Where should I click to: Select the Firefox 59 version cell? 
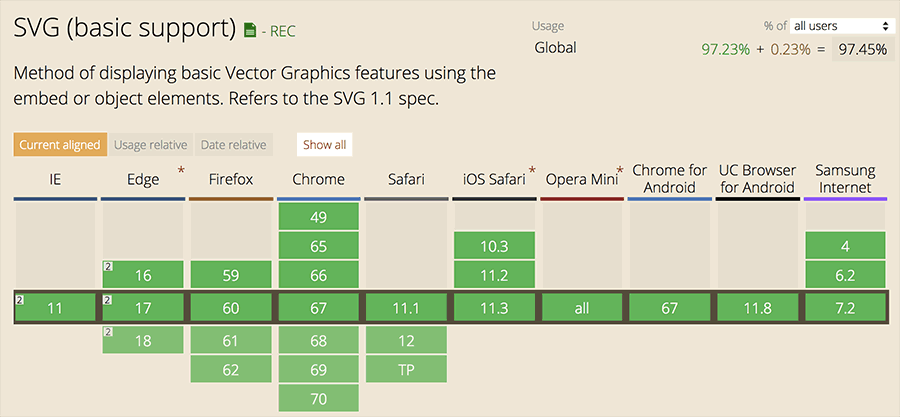231,275
